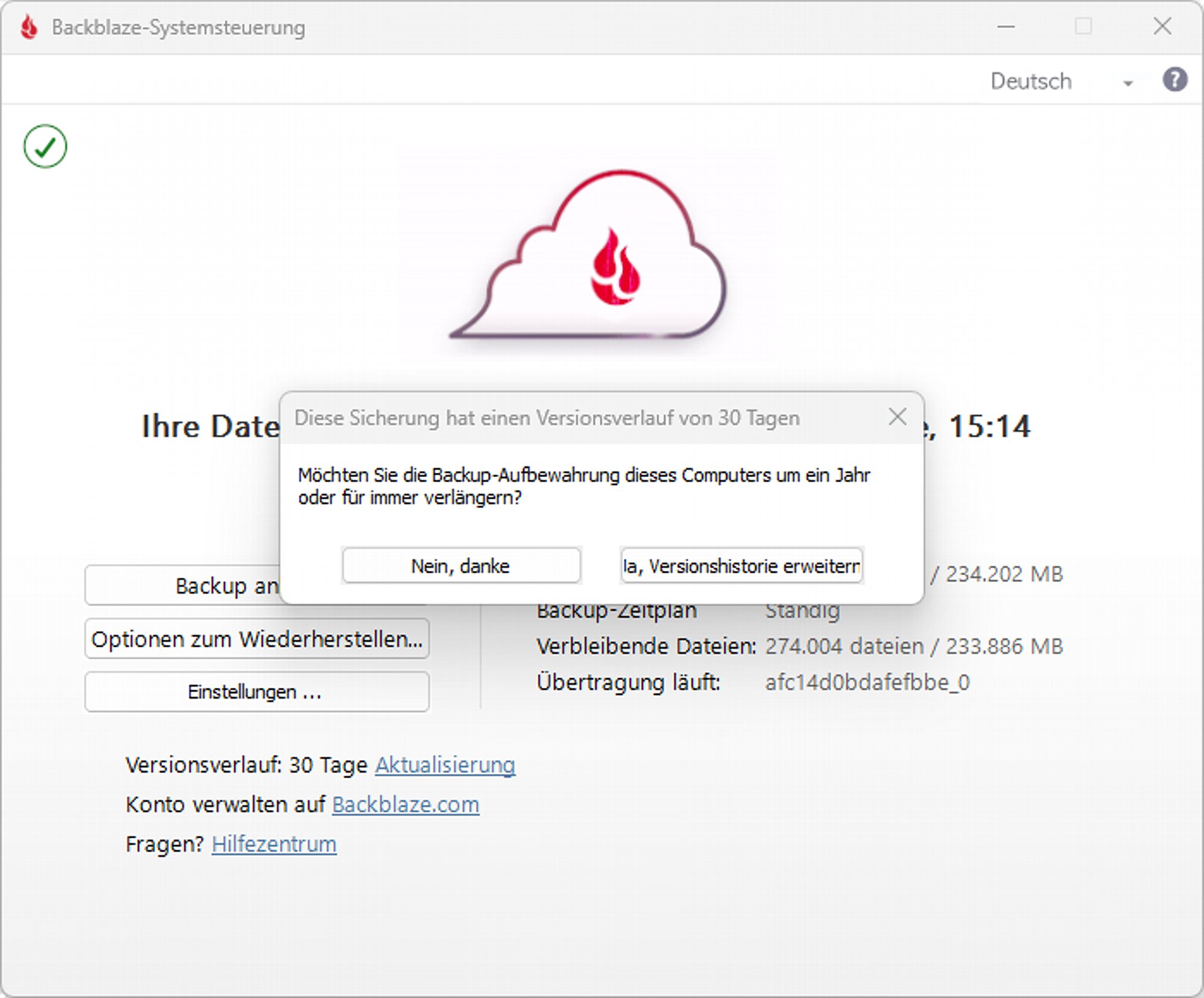1204x998 pixels.
Task: Click the "15:14" time in the heading
Action: click(x=990, y=426)
